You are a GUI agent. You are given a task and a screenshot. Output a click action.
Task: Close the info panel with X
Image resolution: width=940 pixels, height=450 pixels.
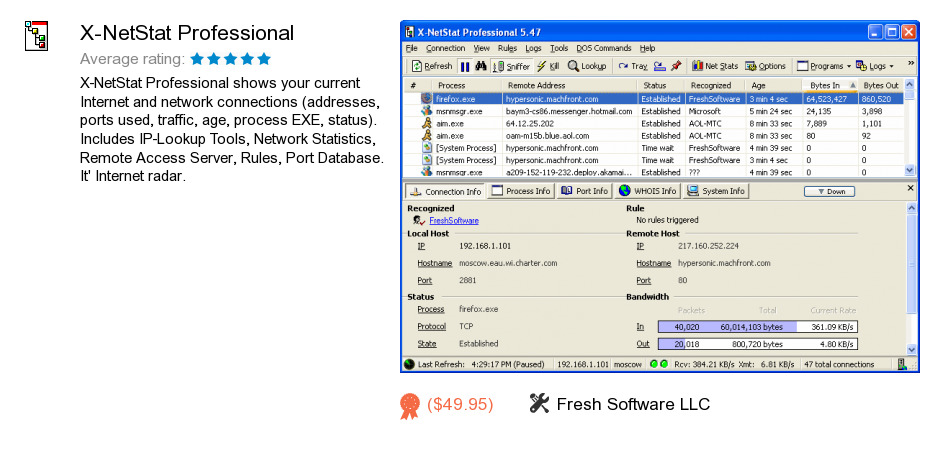(911, 188)
